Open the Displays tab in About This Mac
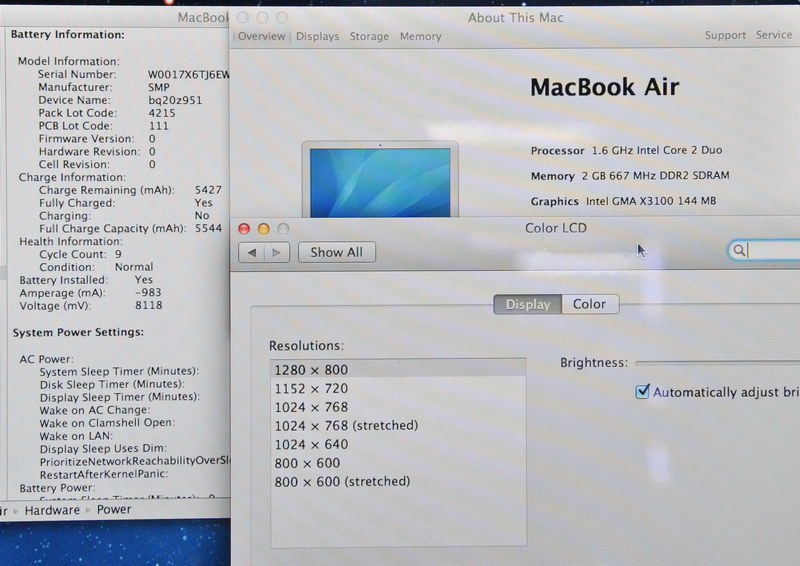 point(317,36)
